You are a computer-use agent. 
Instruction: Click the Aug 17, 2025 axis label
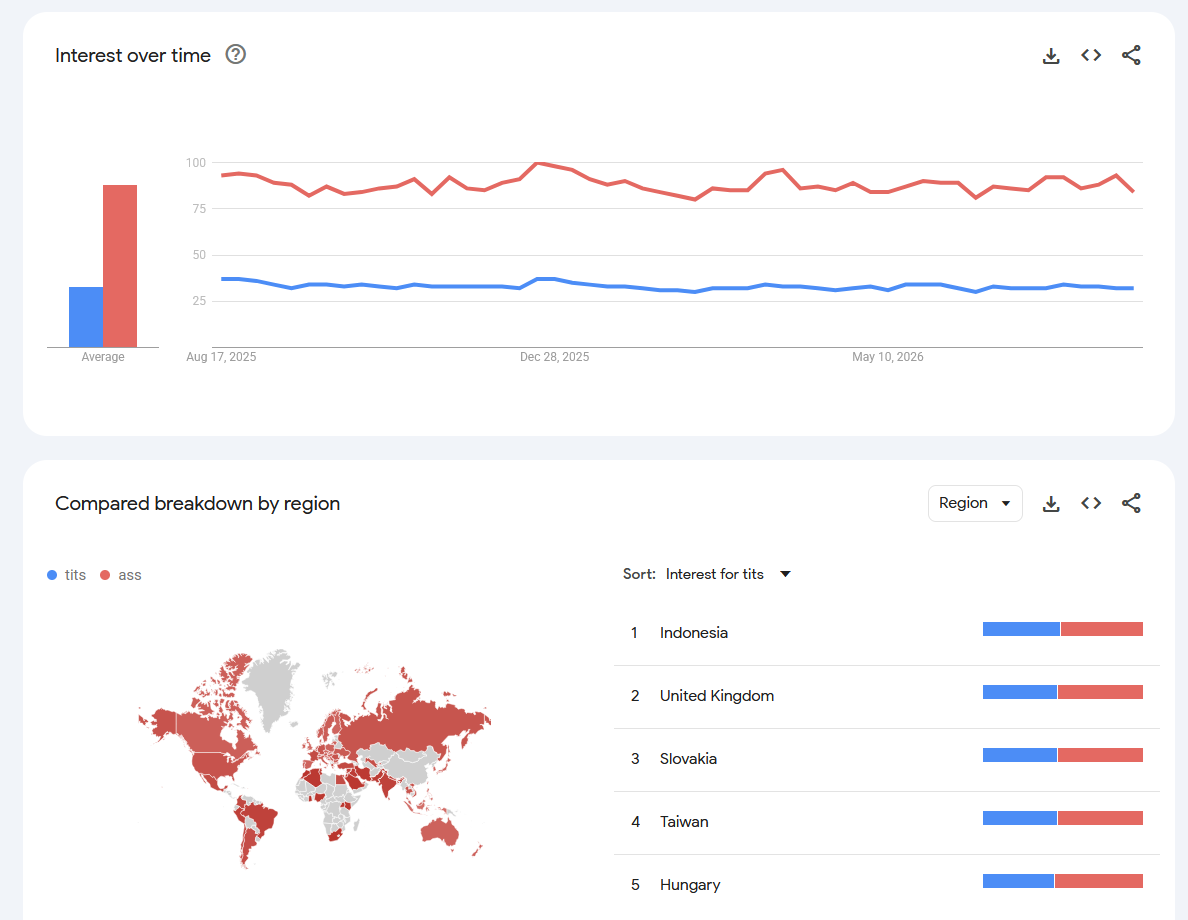221,357
